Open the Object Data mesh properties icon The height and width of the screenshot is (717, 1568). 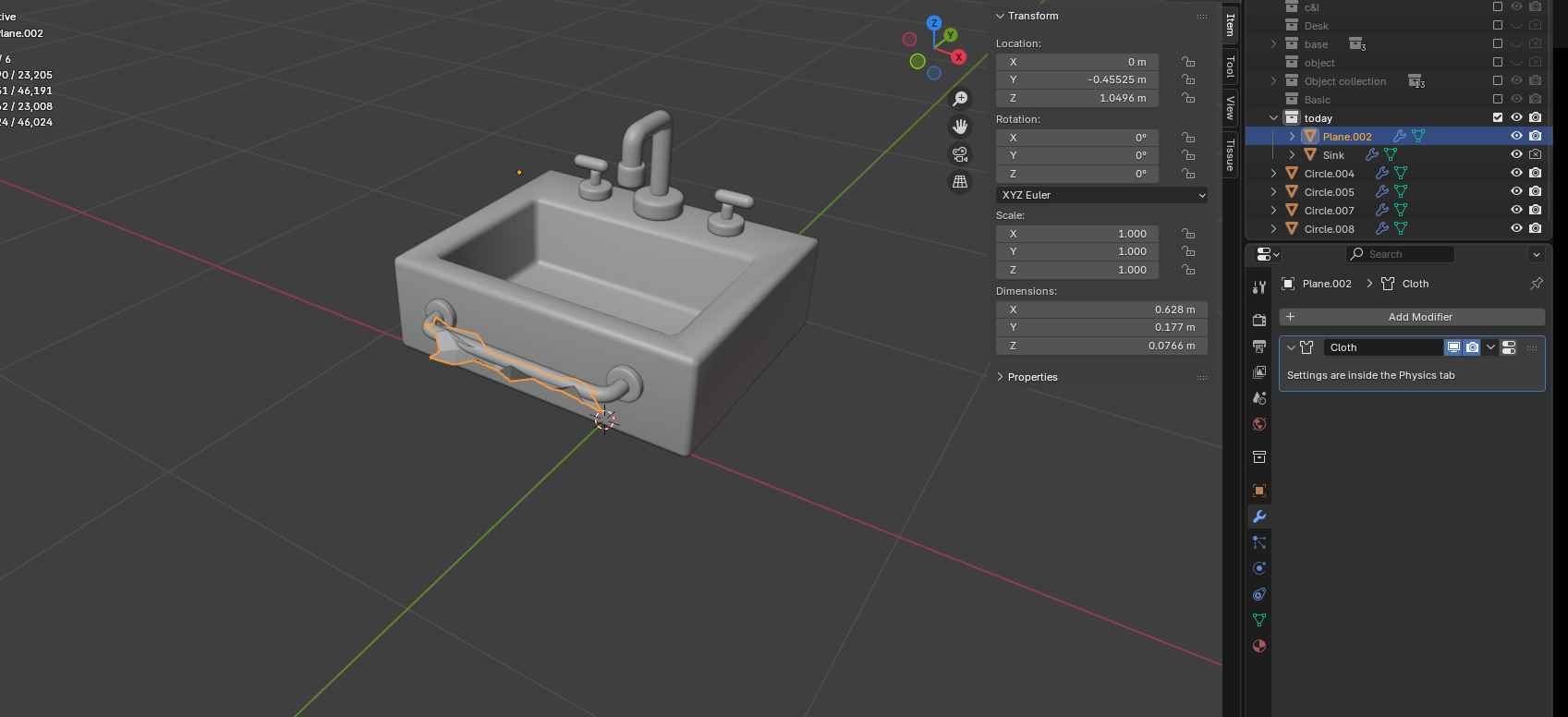click(x=1258, y=620)
